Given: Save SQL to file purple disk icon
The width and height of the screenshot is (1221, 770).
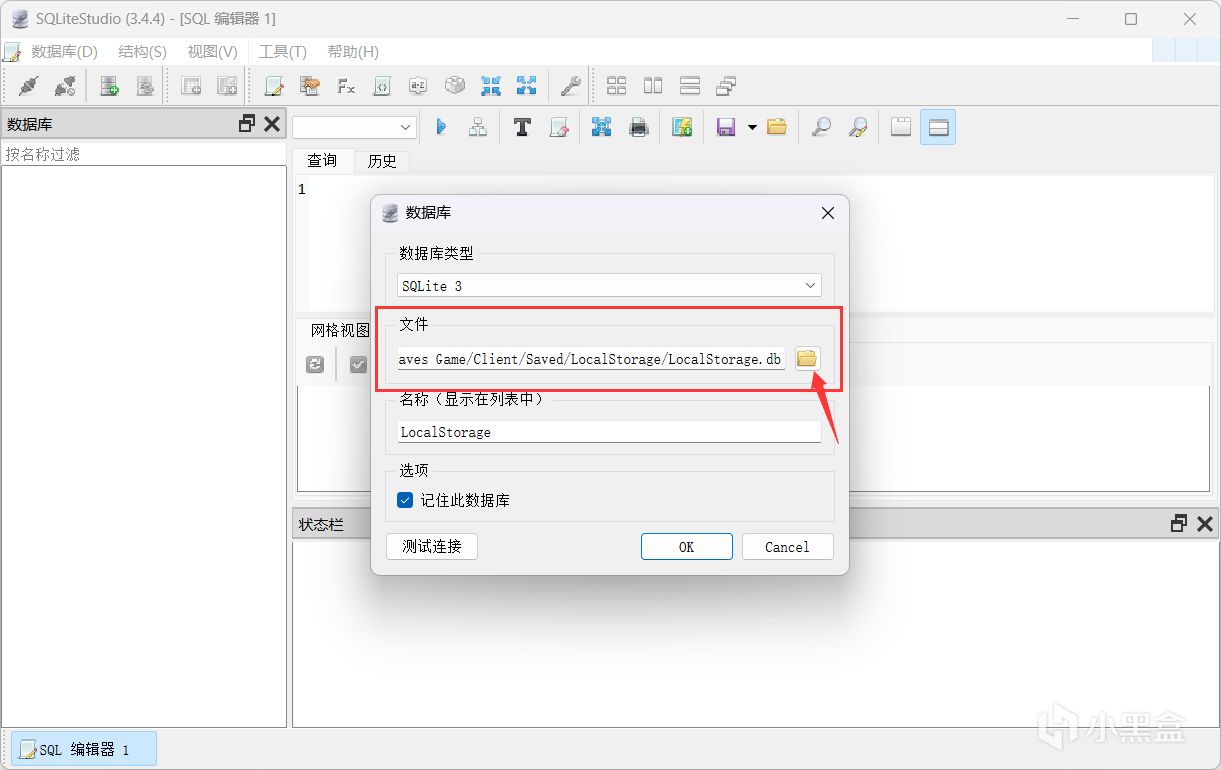Looking at the screenshot, I should (727, 127).
